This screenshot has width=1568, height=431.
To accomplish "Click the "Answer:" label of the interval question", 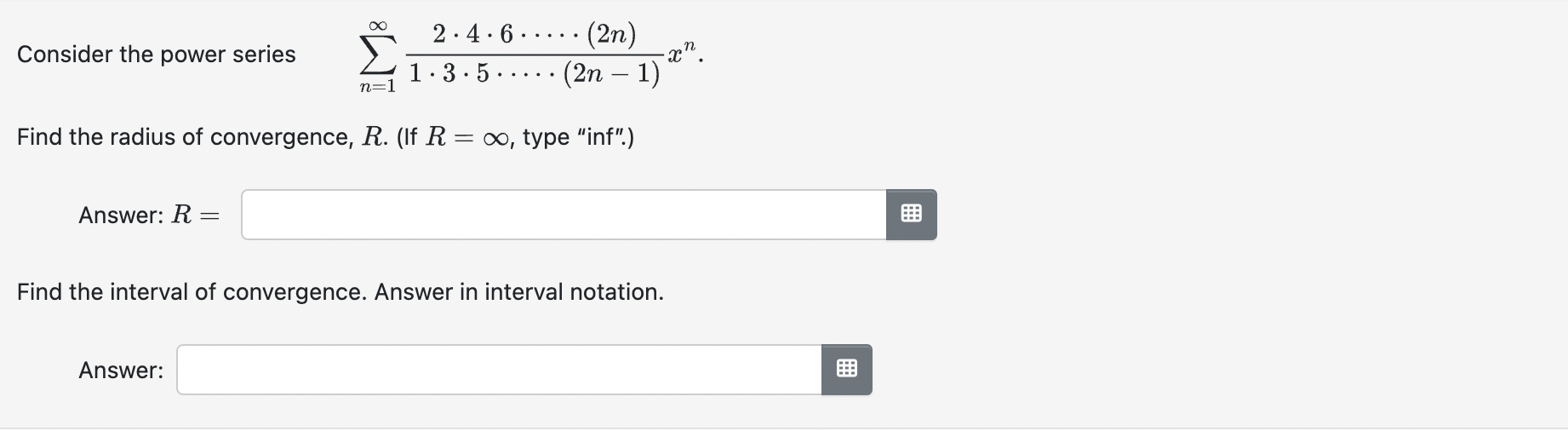I will click(121, 371).
